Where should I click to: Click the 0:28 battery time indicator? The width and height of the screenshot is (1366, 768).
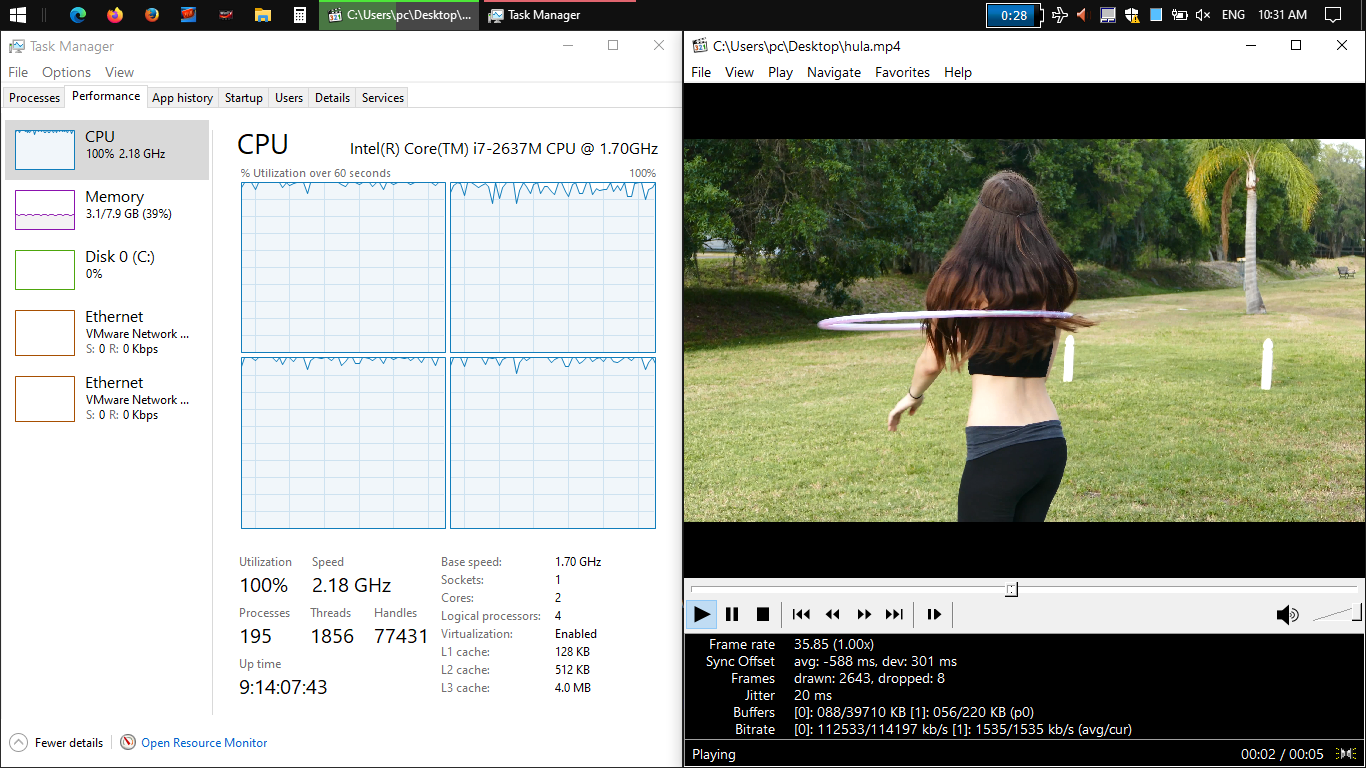coord(1014,15)
